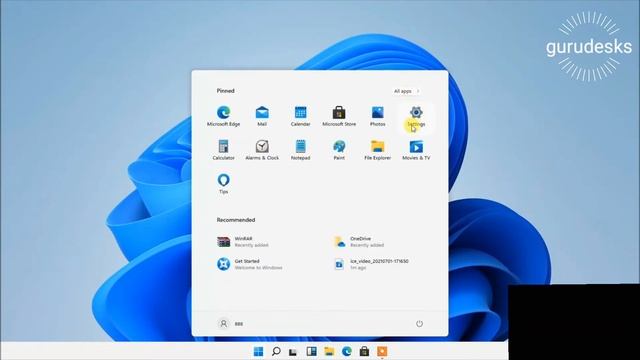Viewport: 640px width, 360px height.
Task: Open Get Started welcome item
Action: 249,264
